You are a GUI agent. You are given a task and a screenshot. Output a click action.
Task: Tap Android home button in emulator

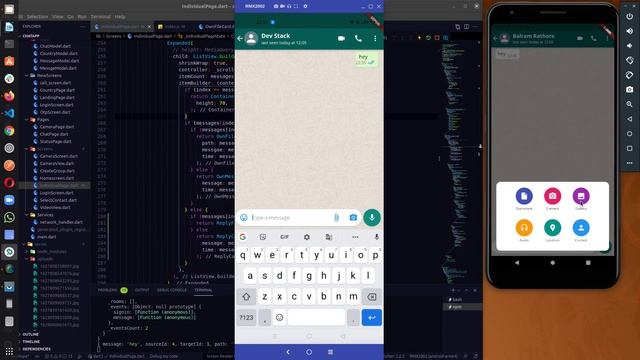tap(552, 263)
